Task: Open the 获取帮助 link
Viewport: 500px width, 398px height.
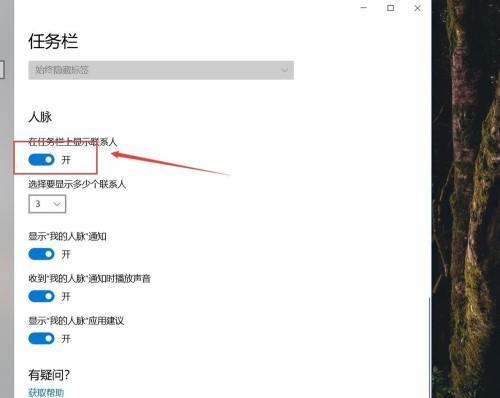Action: (x=46, y=393)
